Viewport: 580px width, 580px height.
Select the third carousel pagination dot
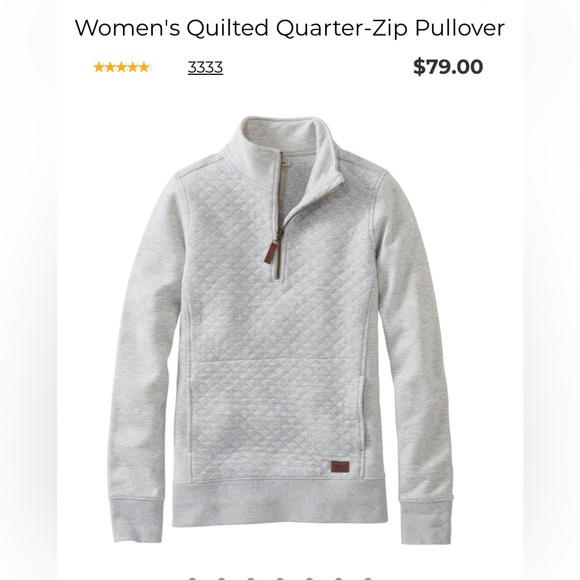tap(251, 578)
